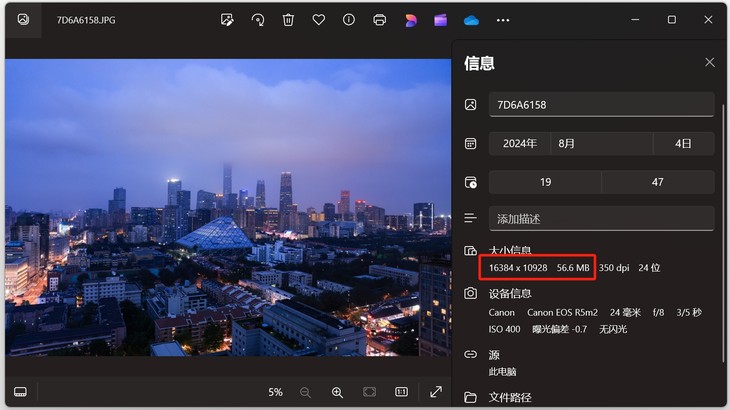The width and height of the screenshot is (730, 410).
Task: Select the 8月 month field
Action: click(602, 143)
